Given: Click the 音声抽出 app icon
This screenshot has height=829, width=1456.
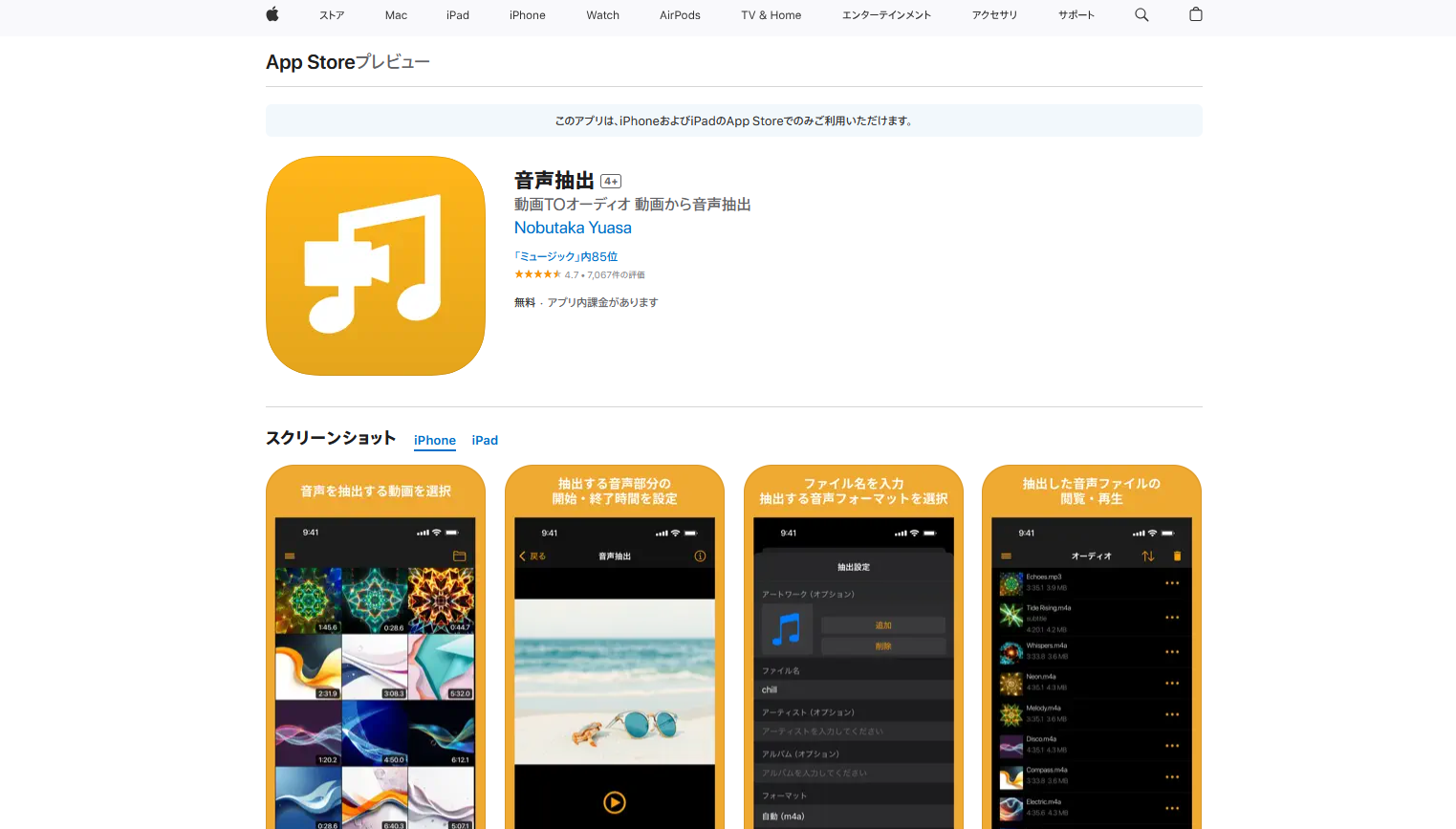Looking at the screenshot, I should click(376, 266).
